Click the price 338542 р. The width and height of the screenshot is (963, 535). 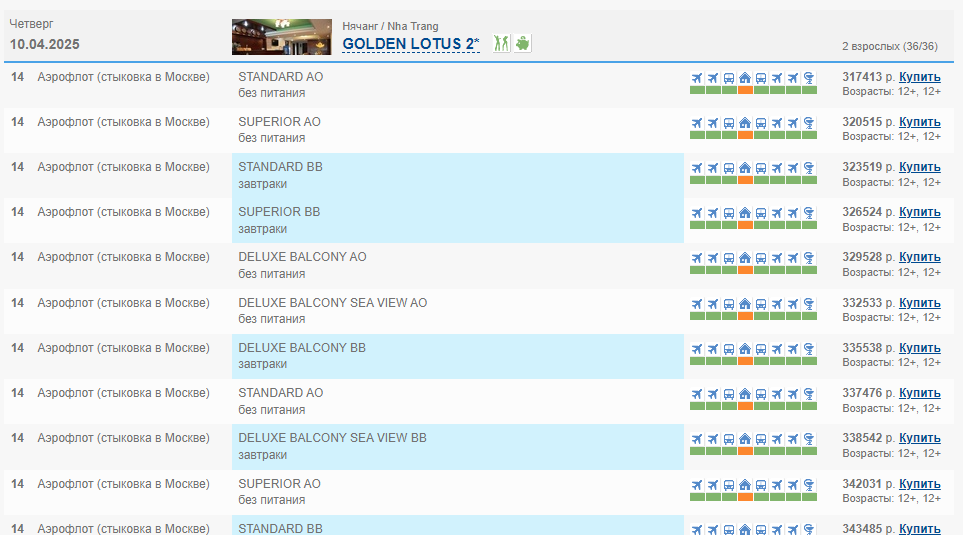pos(868,437)
